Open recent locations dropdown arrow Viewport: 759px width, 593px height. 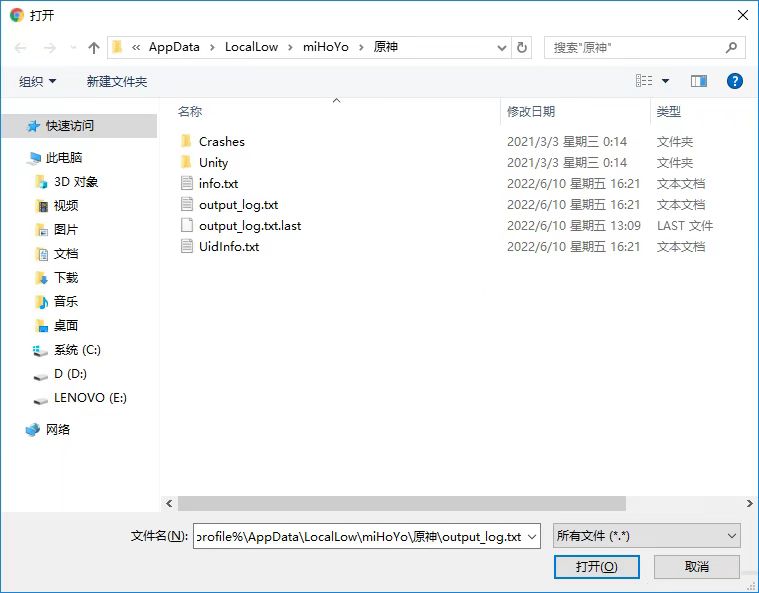click(x=73, y=47)
